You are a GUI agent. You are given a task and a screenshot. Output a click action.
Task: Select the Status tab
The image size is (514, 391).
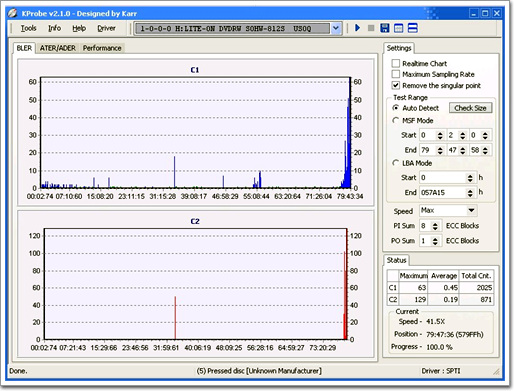[396, 260]
